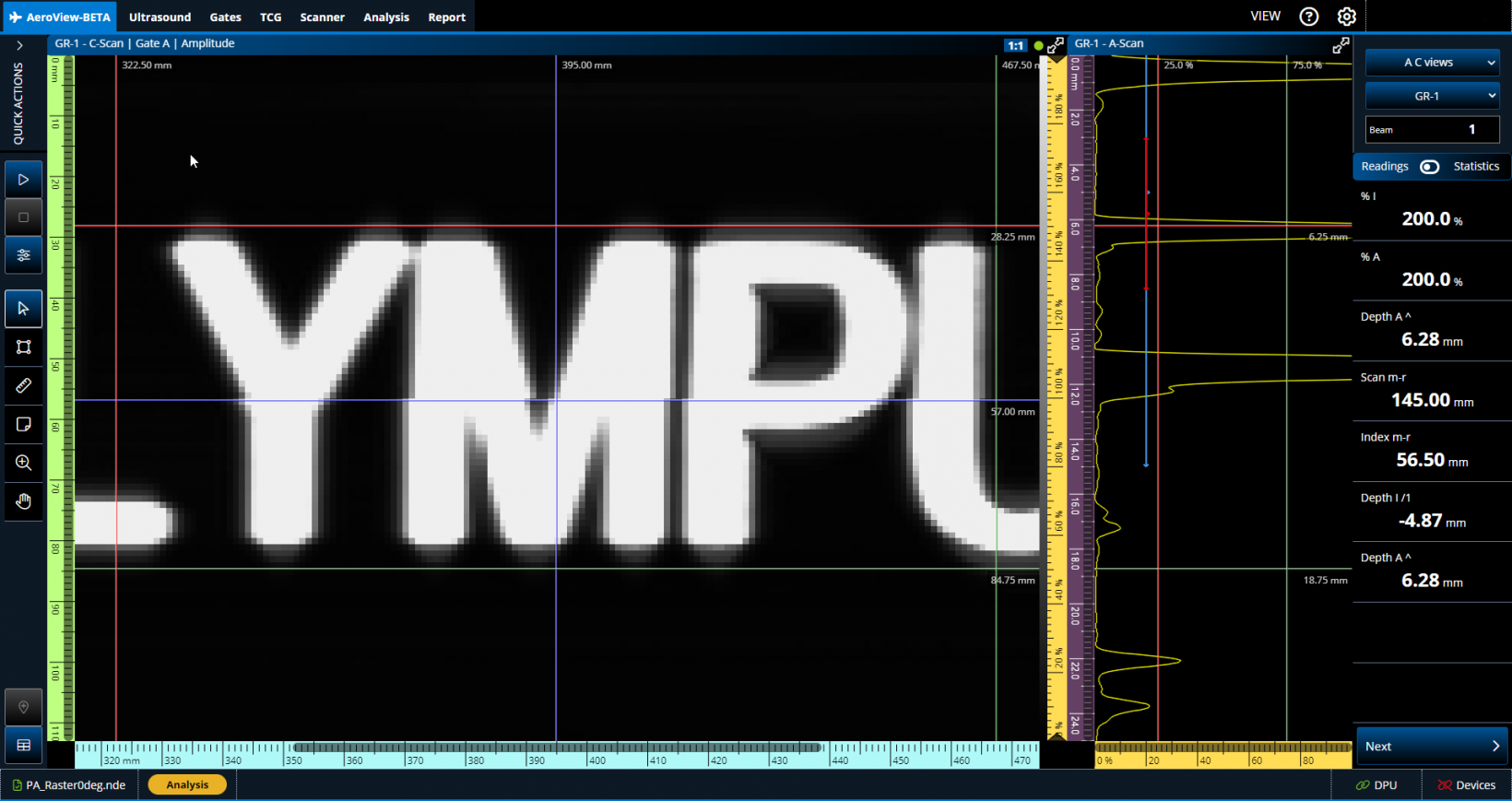The width and height of the screenshot is (1512, 801).
Task: Open the settings sliders icon
Action: tap(24, 255)
